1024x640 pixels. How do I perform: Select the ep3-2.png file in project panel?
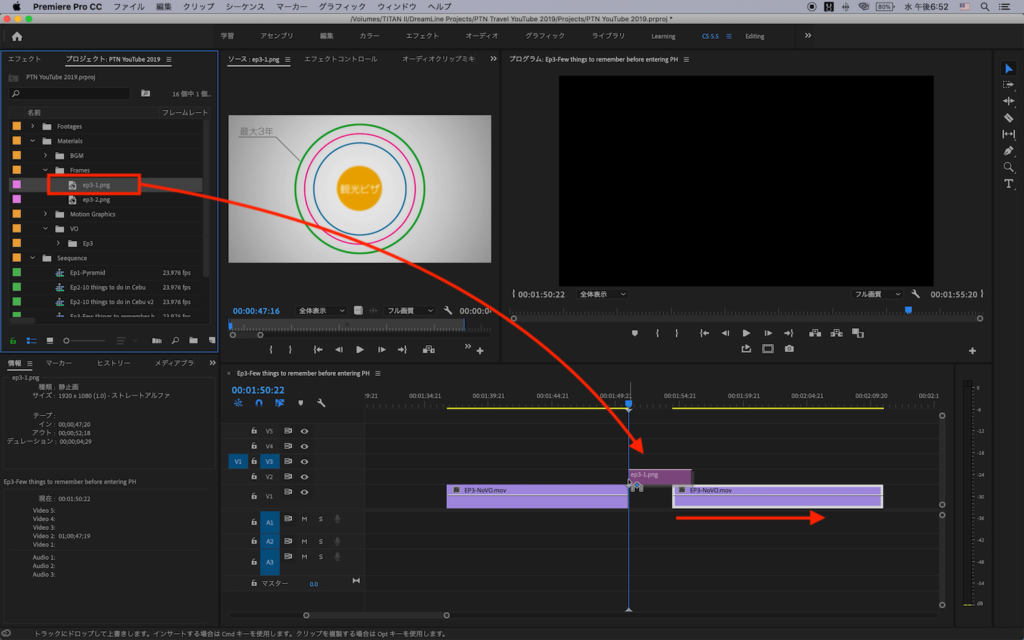pyautogui.click(x=96, y=199)
